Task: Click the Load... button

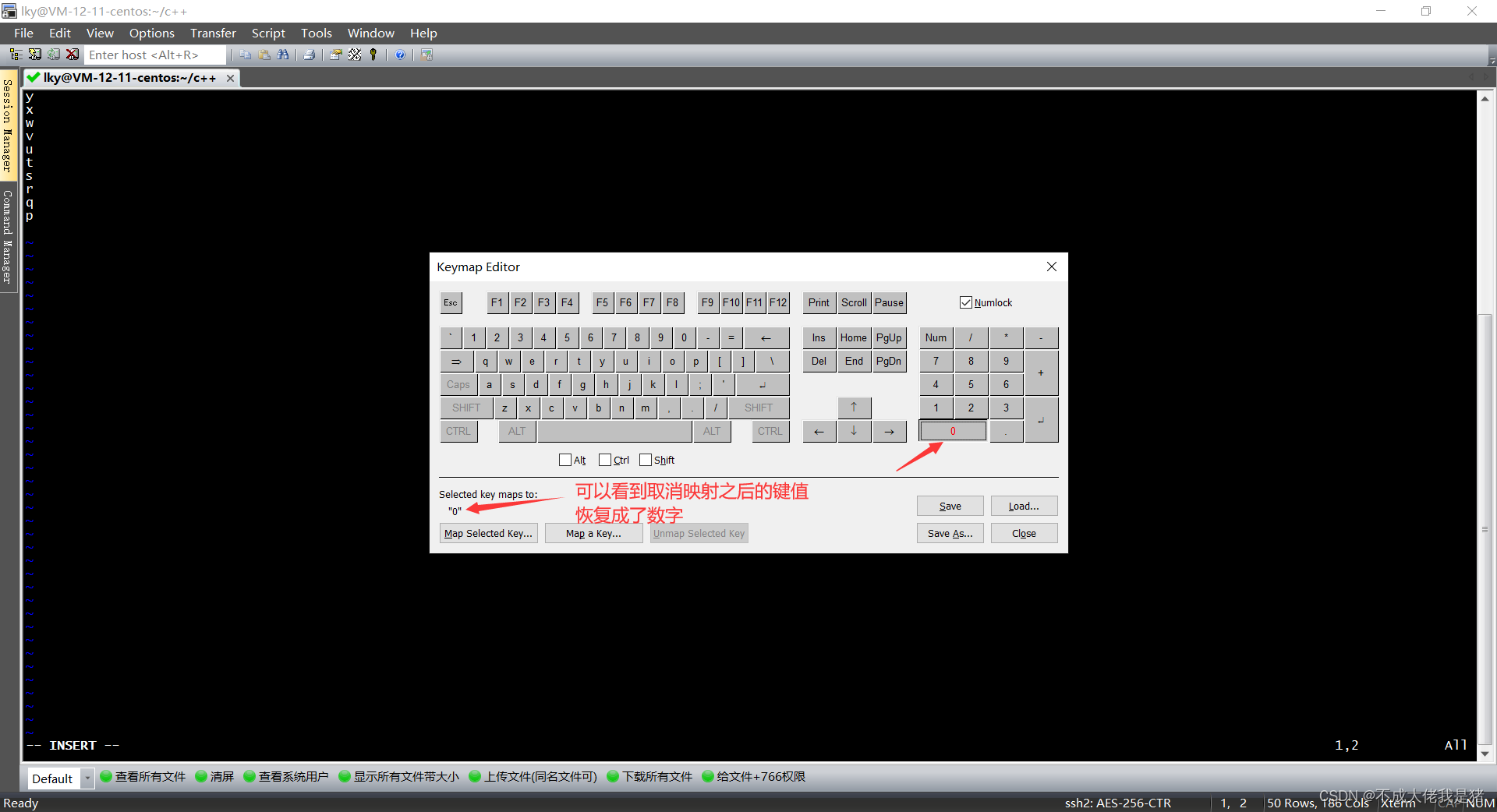Action: 1024,506
